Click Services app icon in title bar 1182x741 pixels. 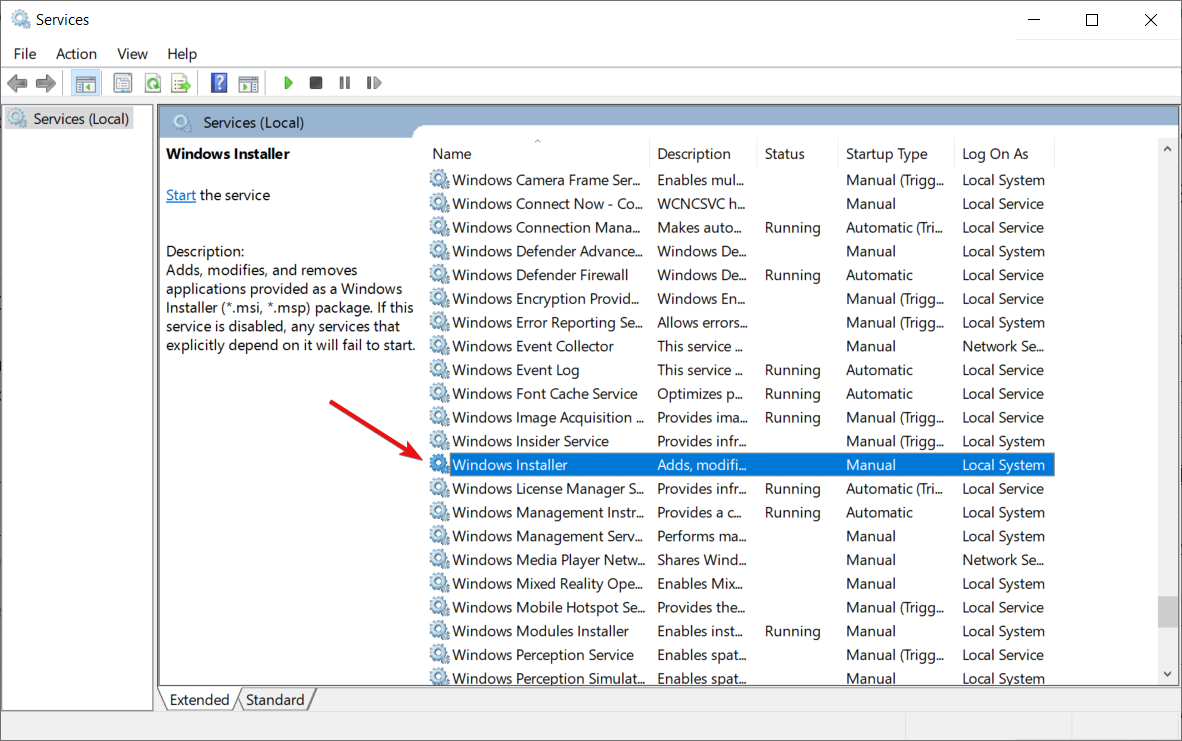tap(20, 19)
